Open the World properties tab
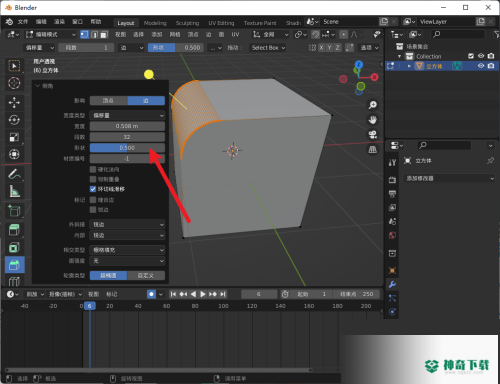Image resolution: width=500 pixels, height=384 pixels. [x=392, y=235]
